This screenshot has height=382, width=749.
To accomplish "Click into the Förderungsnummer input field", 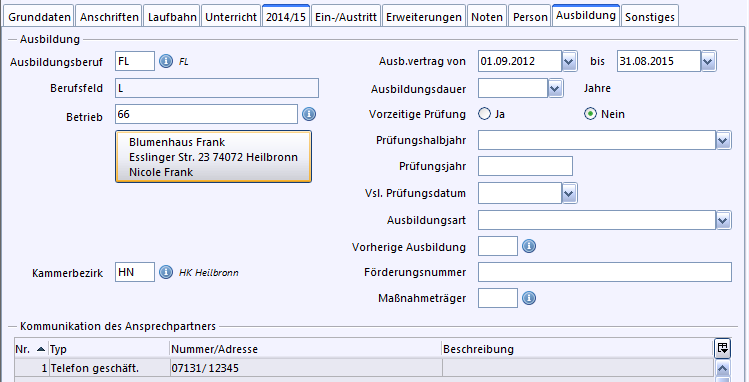I will point(605,272).
